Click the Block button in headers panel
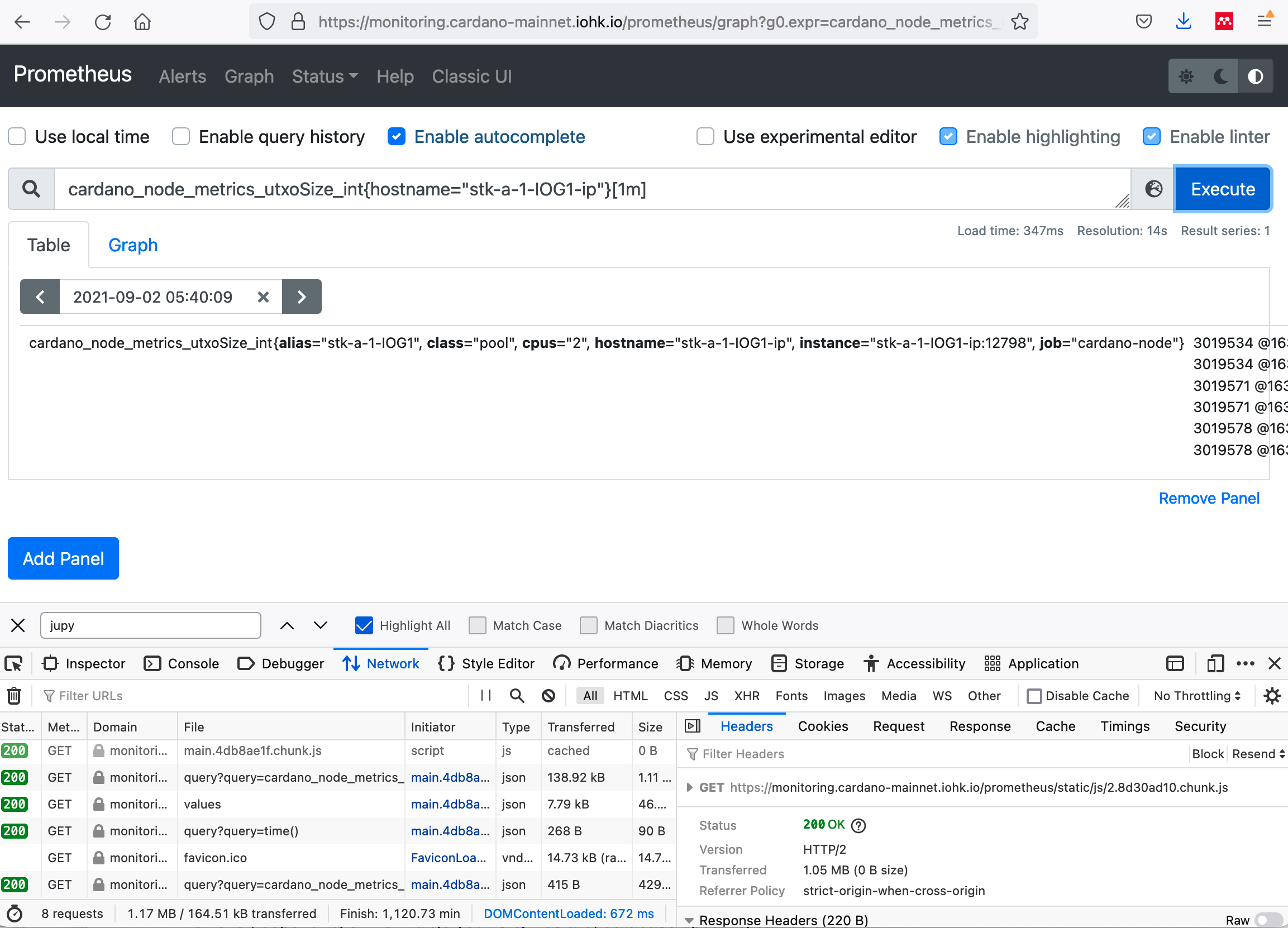 (1208, 753)
